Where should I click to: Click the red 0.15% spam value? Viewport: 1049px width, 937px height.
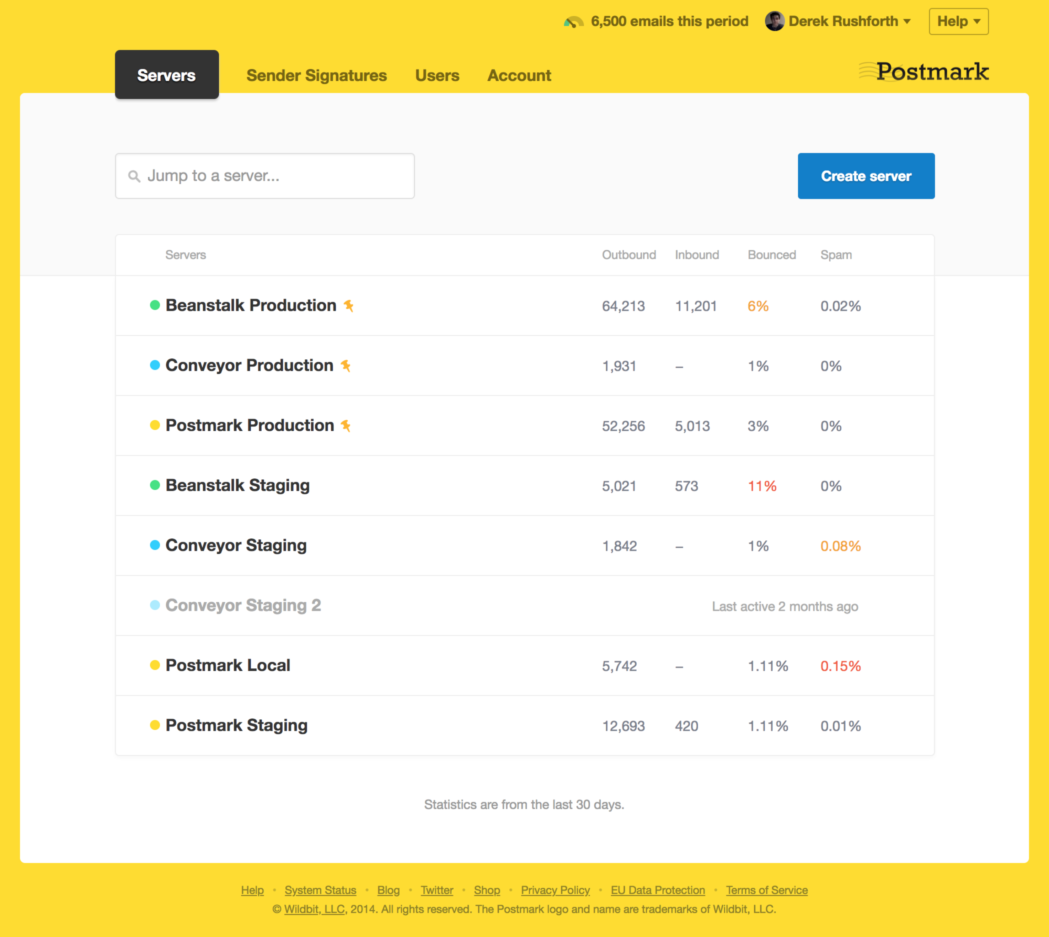pos(840,666)
